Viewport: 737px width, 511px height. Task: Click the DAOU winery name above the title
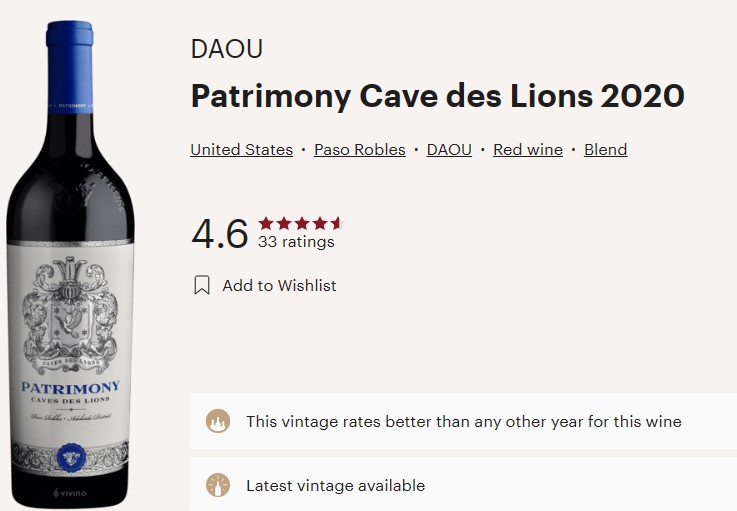pyautogui.click(x=226, y=49)
